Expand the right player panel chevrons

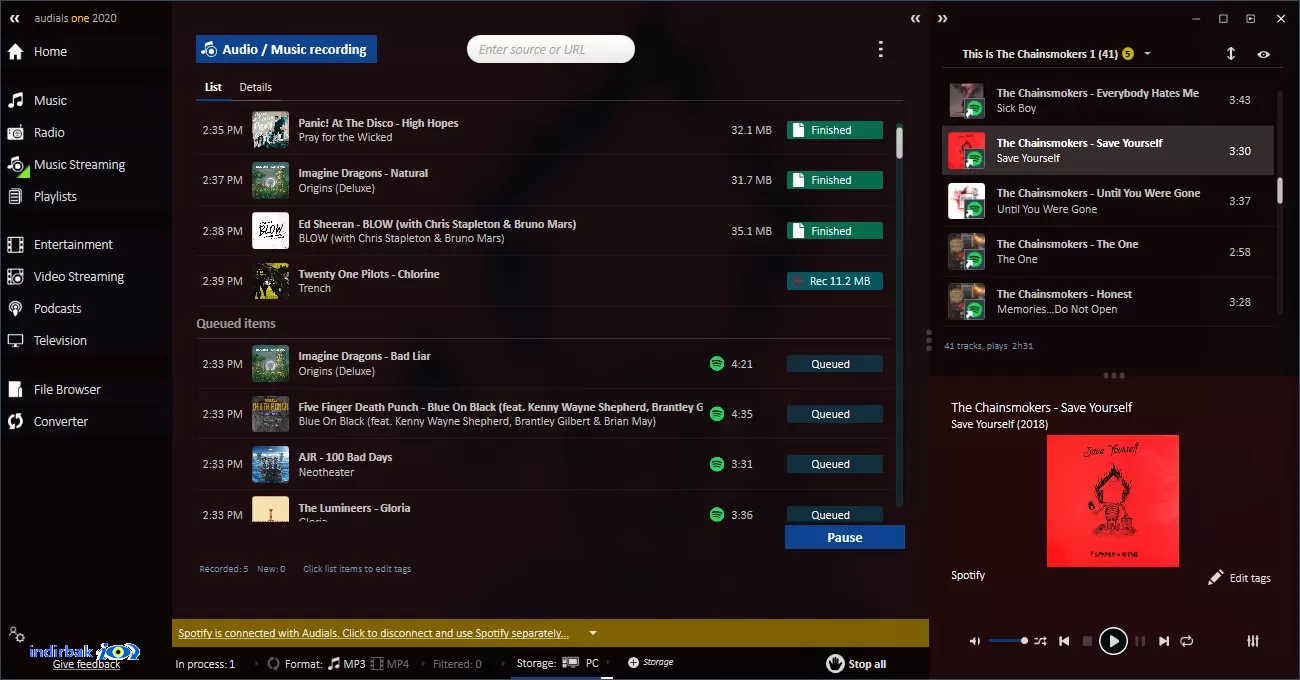point(942,18)
